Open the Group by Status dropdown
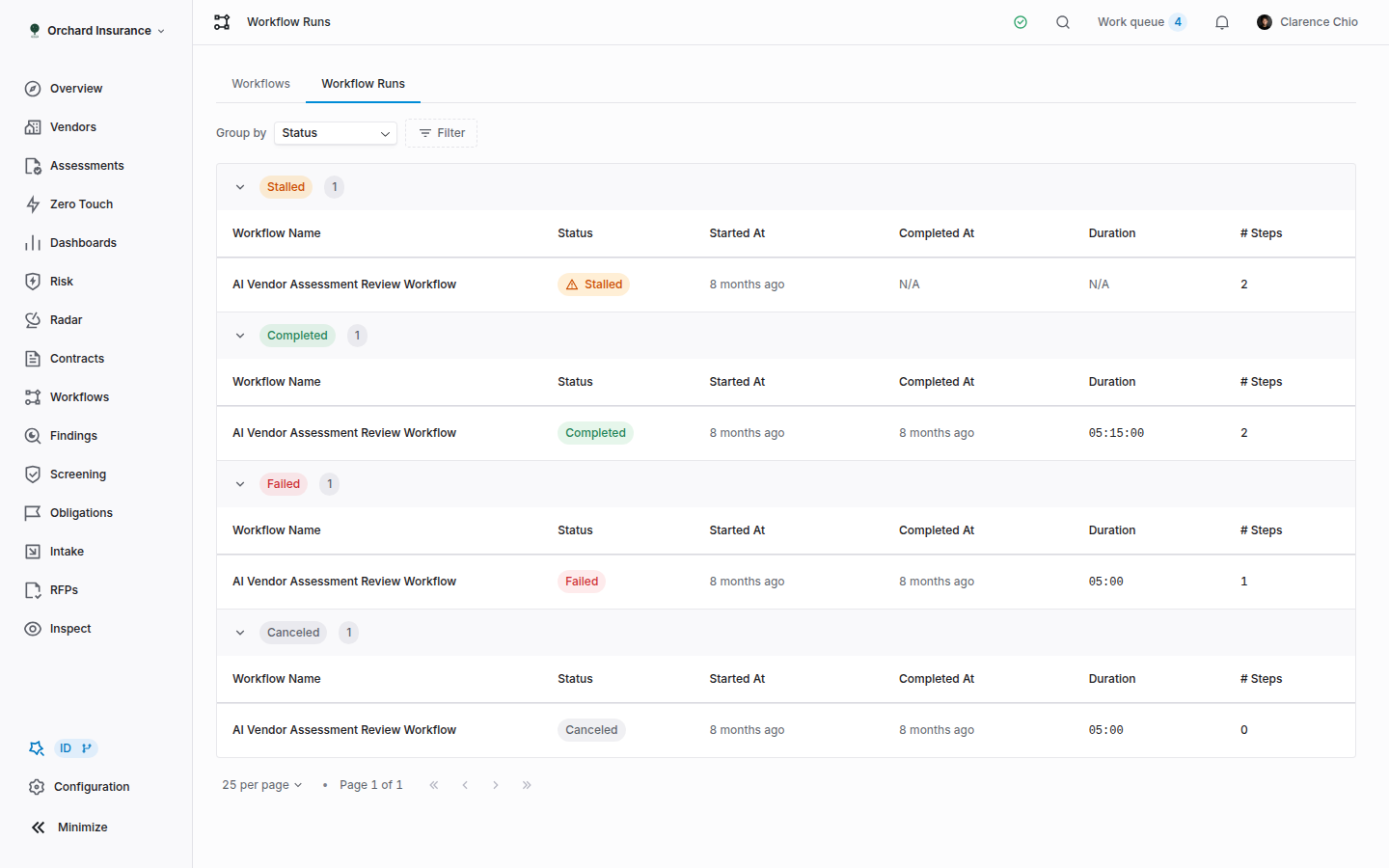Image resolution: width=1389 pixels, height=868 pixels. pyautogui.click(x=336, y=133)
